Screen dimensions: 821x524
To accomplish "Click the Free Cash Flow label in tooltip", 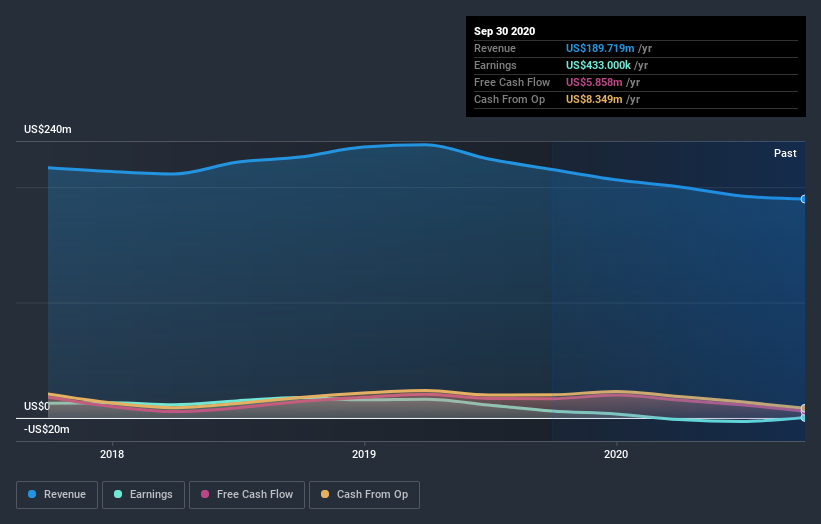I will point(512,82).
